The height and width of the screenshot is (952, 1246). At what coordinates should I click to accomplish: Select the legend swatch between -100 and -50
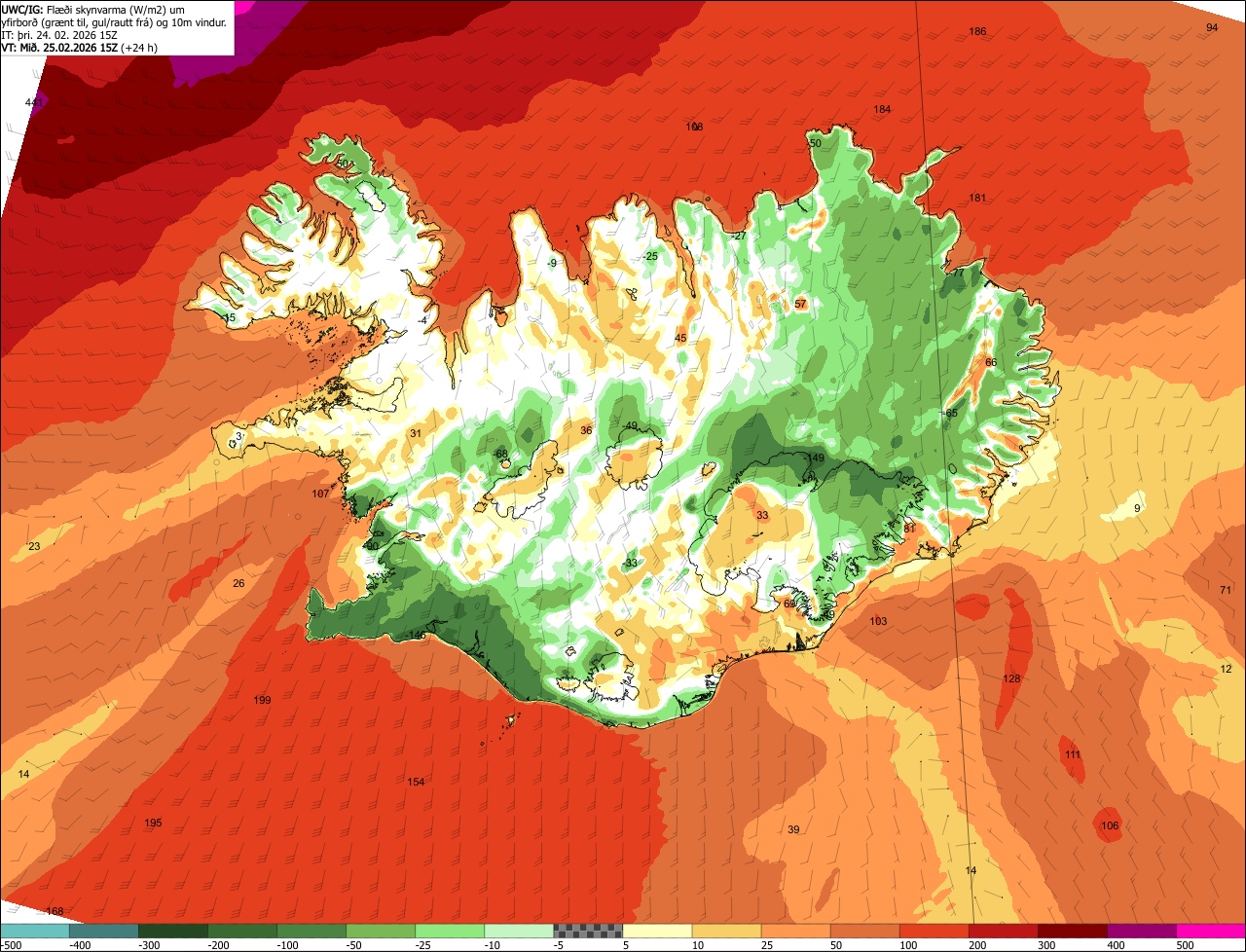pyautogui.click(x=311, y=931)
